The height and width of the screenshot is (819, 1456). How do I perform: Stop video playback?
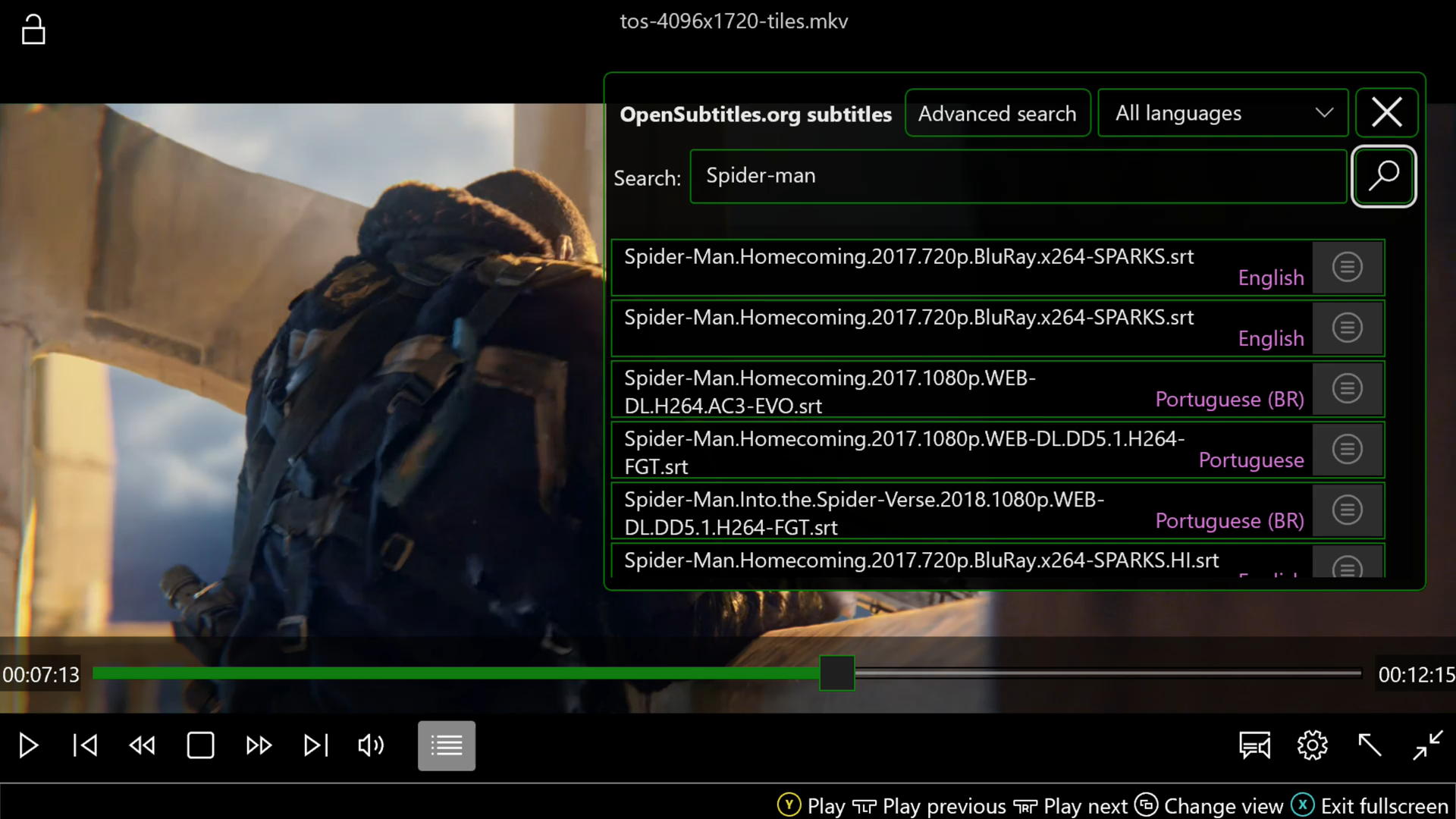(x=200, y=745)
